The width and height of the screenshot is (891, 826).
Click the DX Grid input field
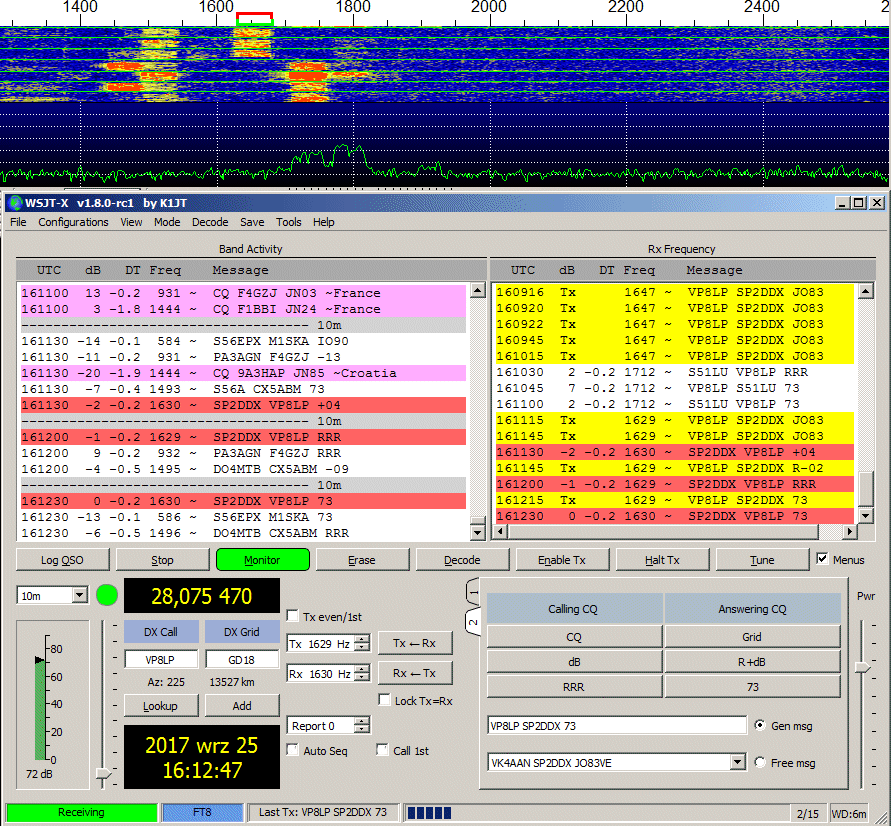pyautogui.click(x=242, y=660)
